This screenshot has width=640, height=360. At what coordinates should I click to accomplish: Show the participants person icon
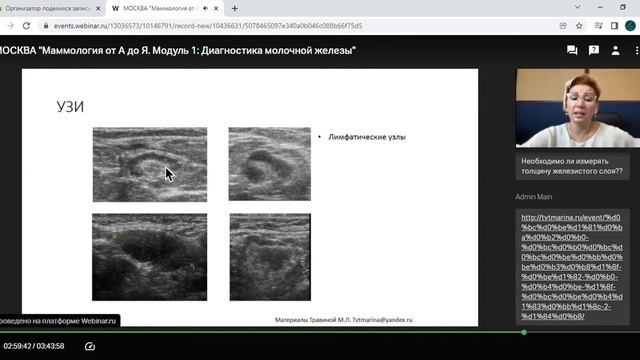(x=615, y=50)
